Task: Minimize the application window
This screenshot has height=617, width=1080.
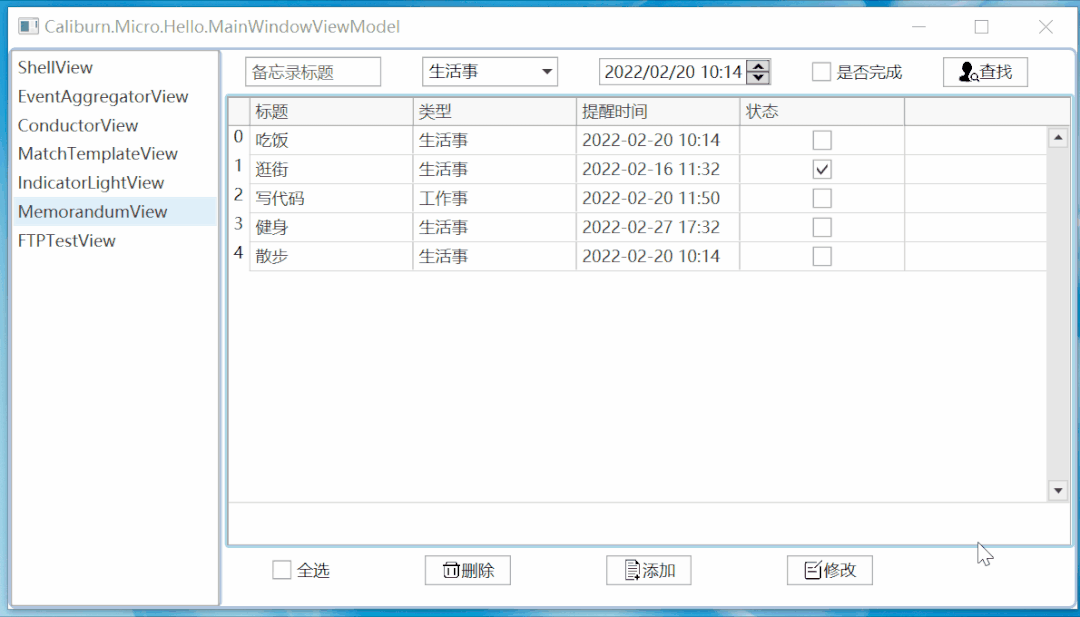Action: pyautogui.click(x=918, y=27)
